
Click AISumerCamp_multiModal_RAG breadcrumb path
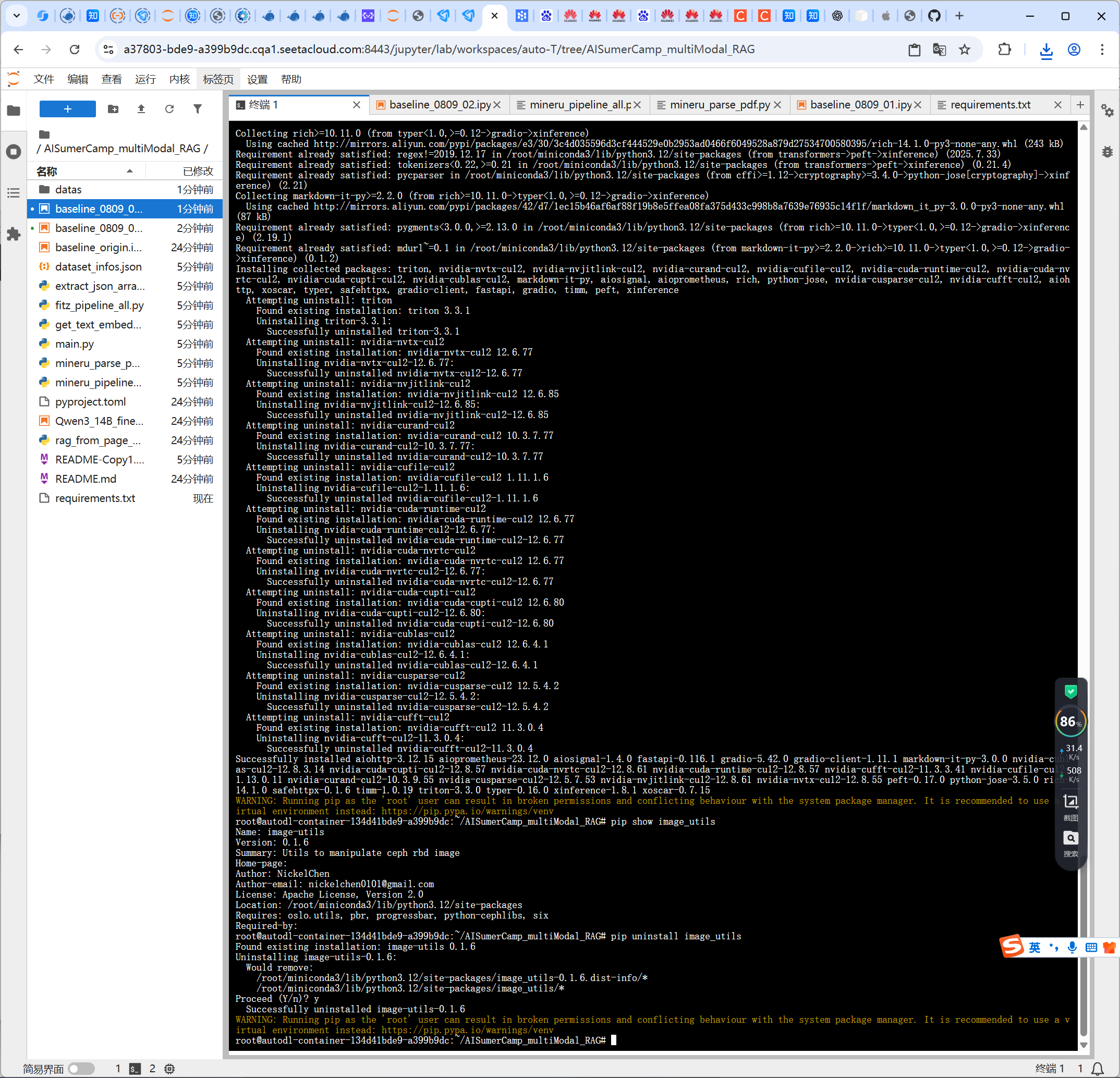pos(121,149)
